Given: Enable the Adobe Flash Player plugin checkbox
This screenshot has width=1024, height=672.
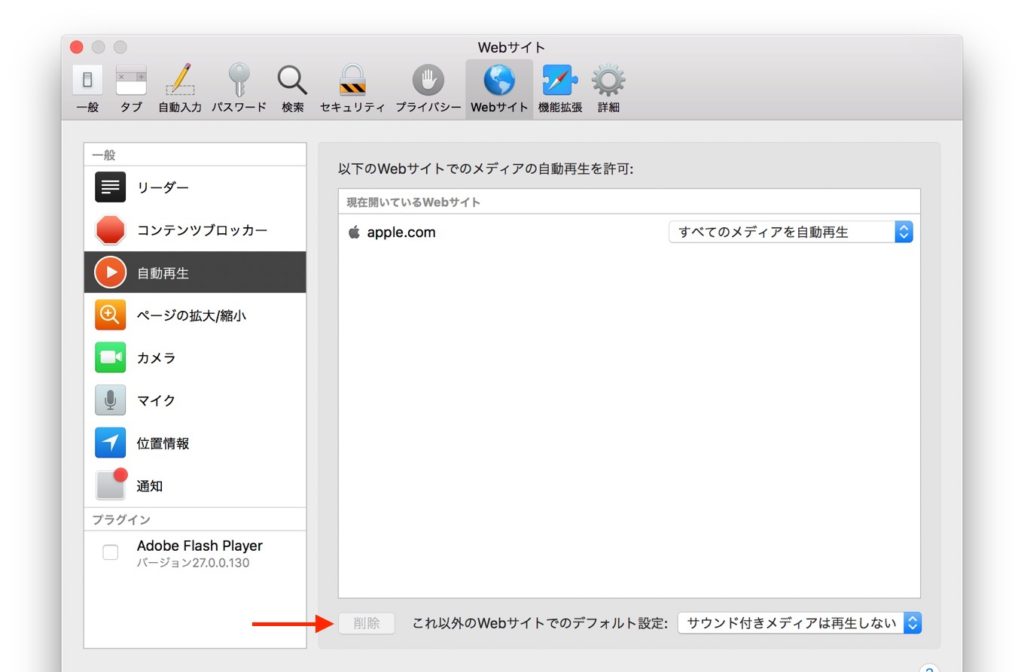Looking at the screenshot, I should (x=110, y=552).
